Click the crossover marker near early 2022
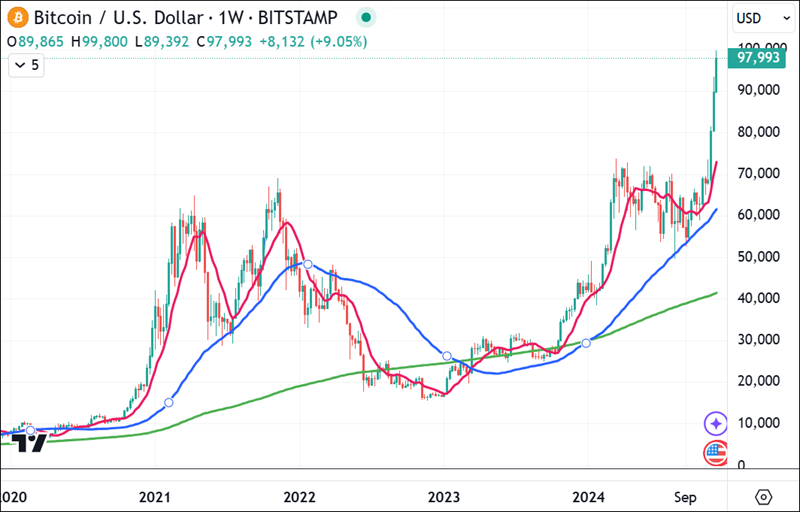Viewport: 800px width, 512px height. pos(308,264)
